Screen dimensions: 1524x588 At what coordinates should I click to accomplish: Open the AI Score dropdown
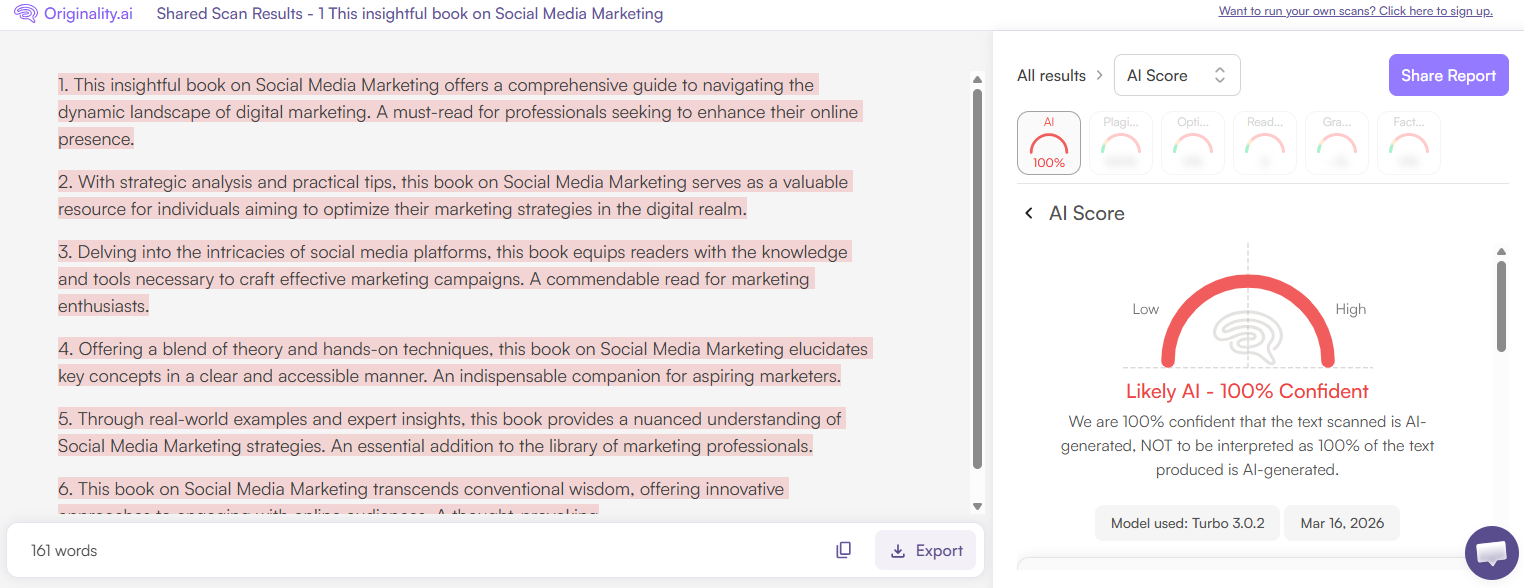tap(1177, 75)
